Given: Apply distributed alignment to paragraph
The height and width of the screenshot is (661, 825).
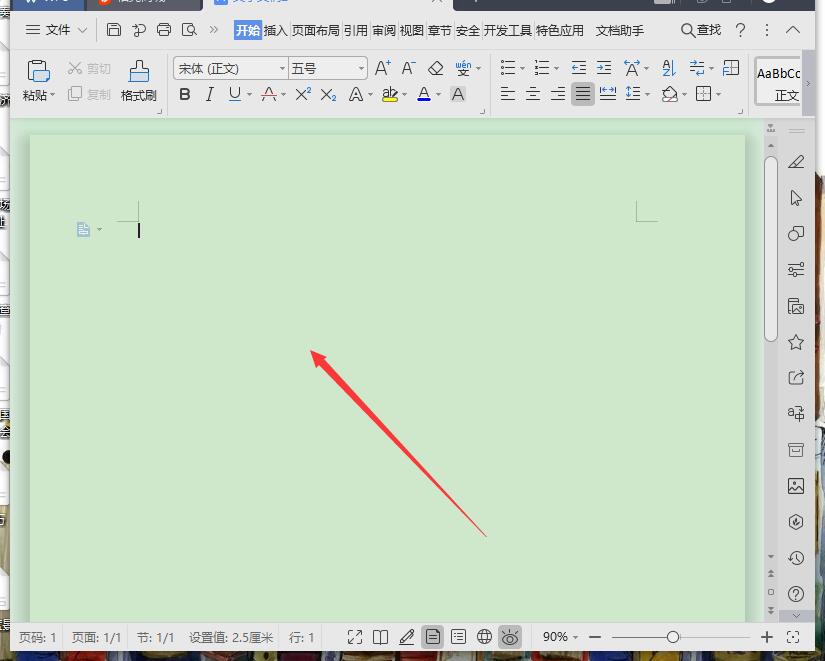Looking at the screenshot, I should (608, 94).
